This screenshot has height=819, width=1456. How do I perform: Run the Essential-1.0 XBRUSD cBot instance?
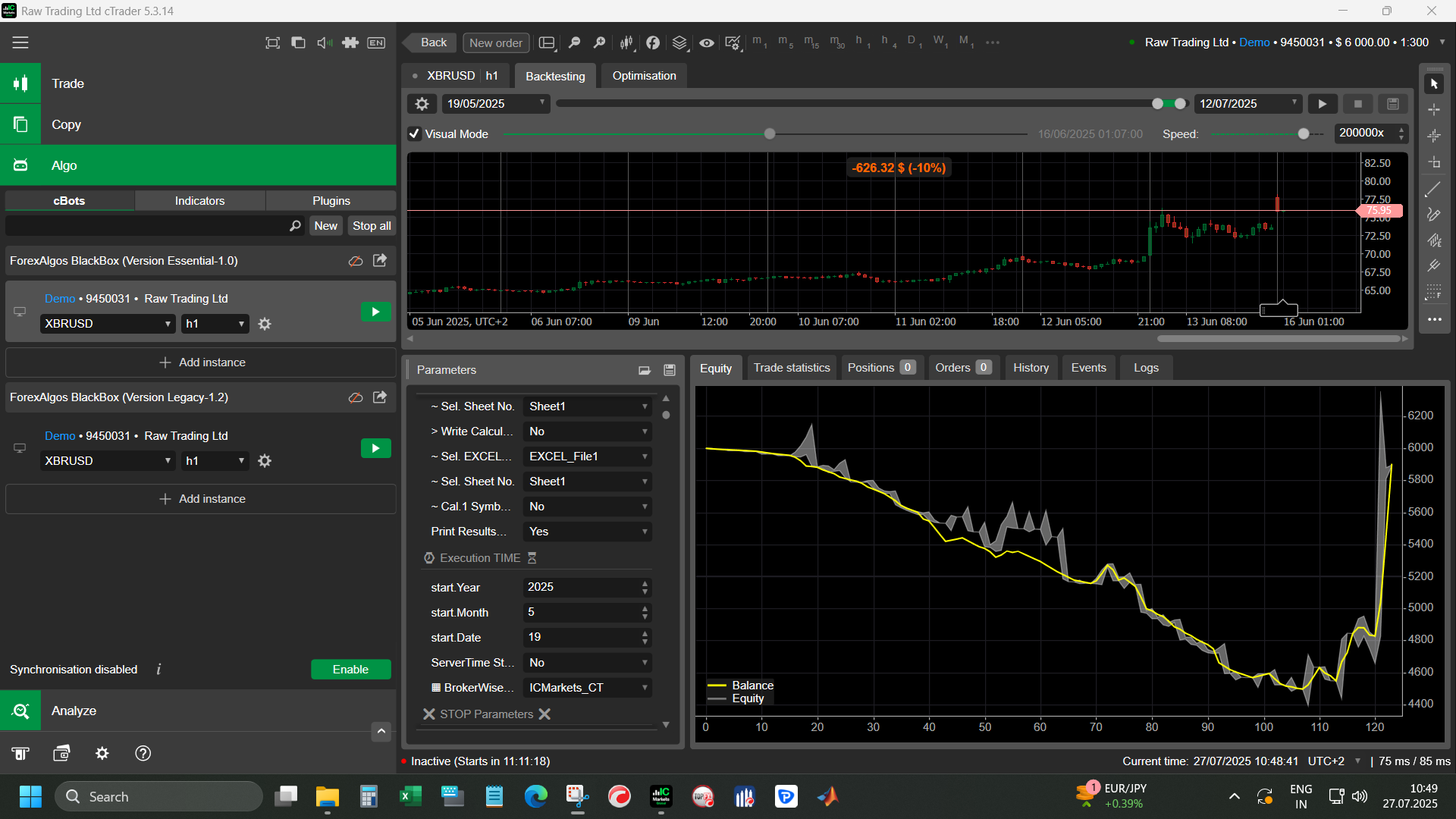[x=375, y=312]
